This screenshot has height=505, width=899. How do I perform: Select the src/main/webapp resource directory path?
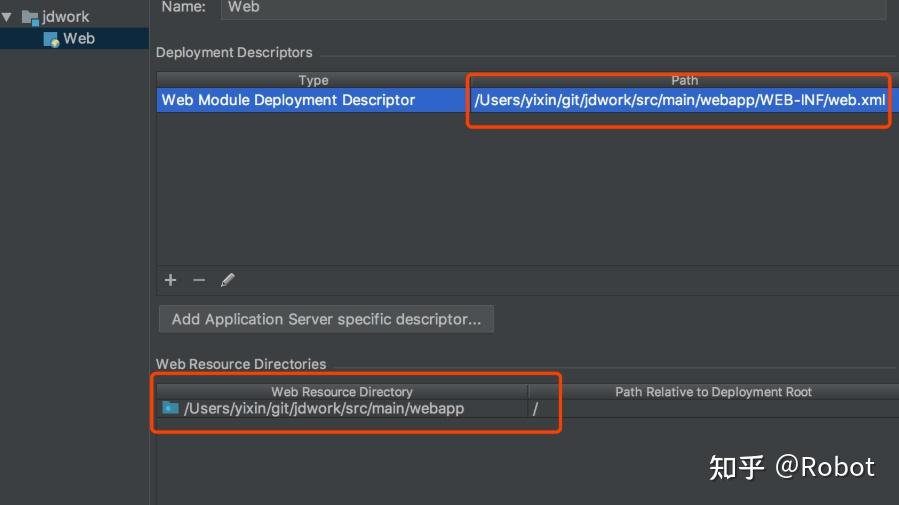click(x=324, y=408)
